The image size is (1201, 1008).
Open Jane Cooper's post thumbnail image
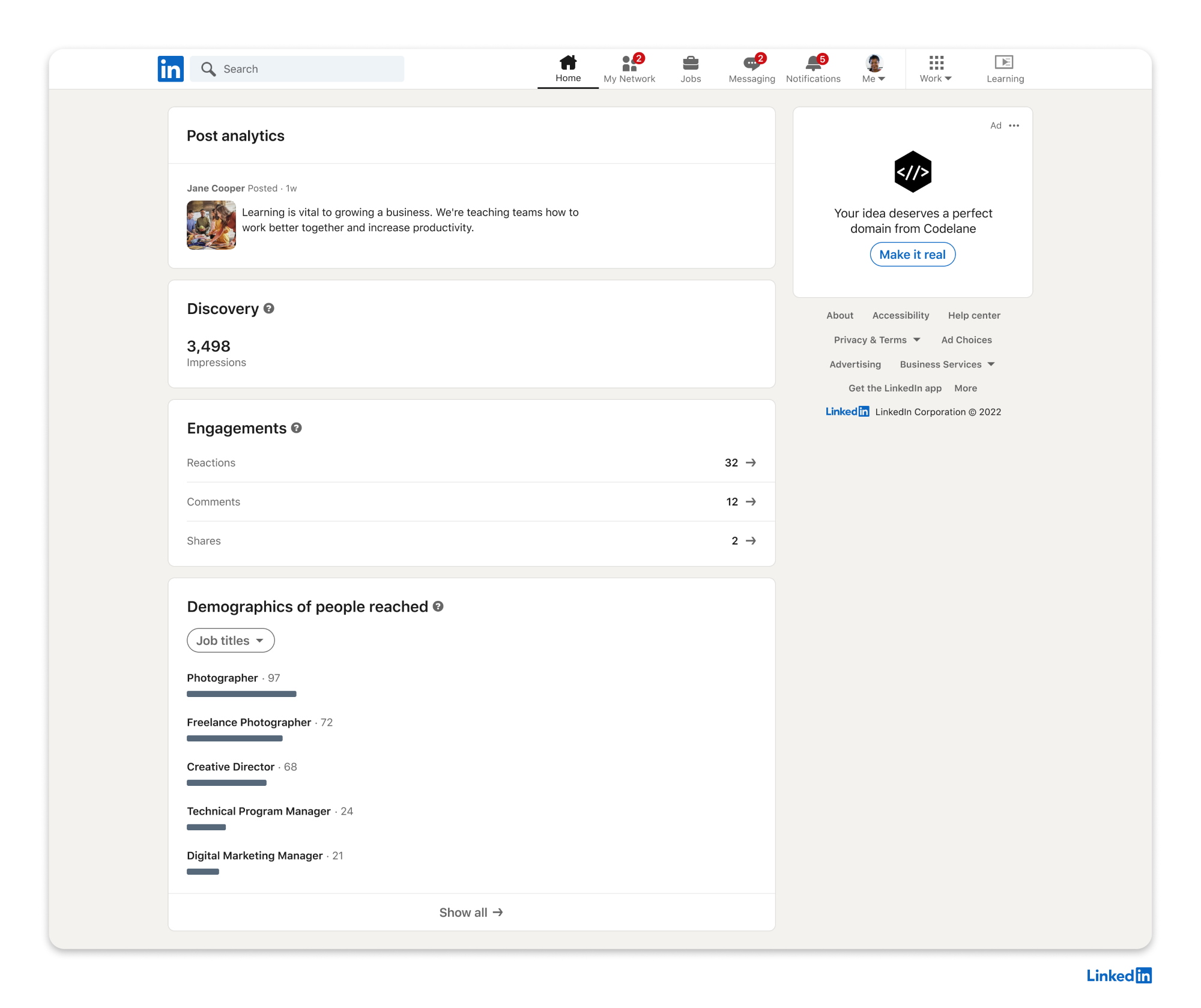(x=211, y=225)
